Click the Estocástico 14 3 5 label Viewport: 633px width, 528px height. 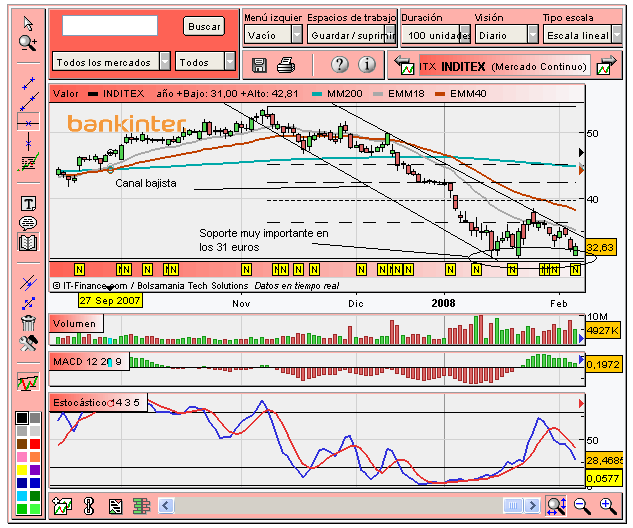point(98,403)
